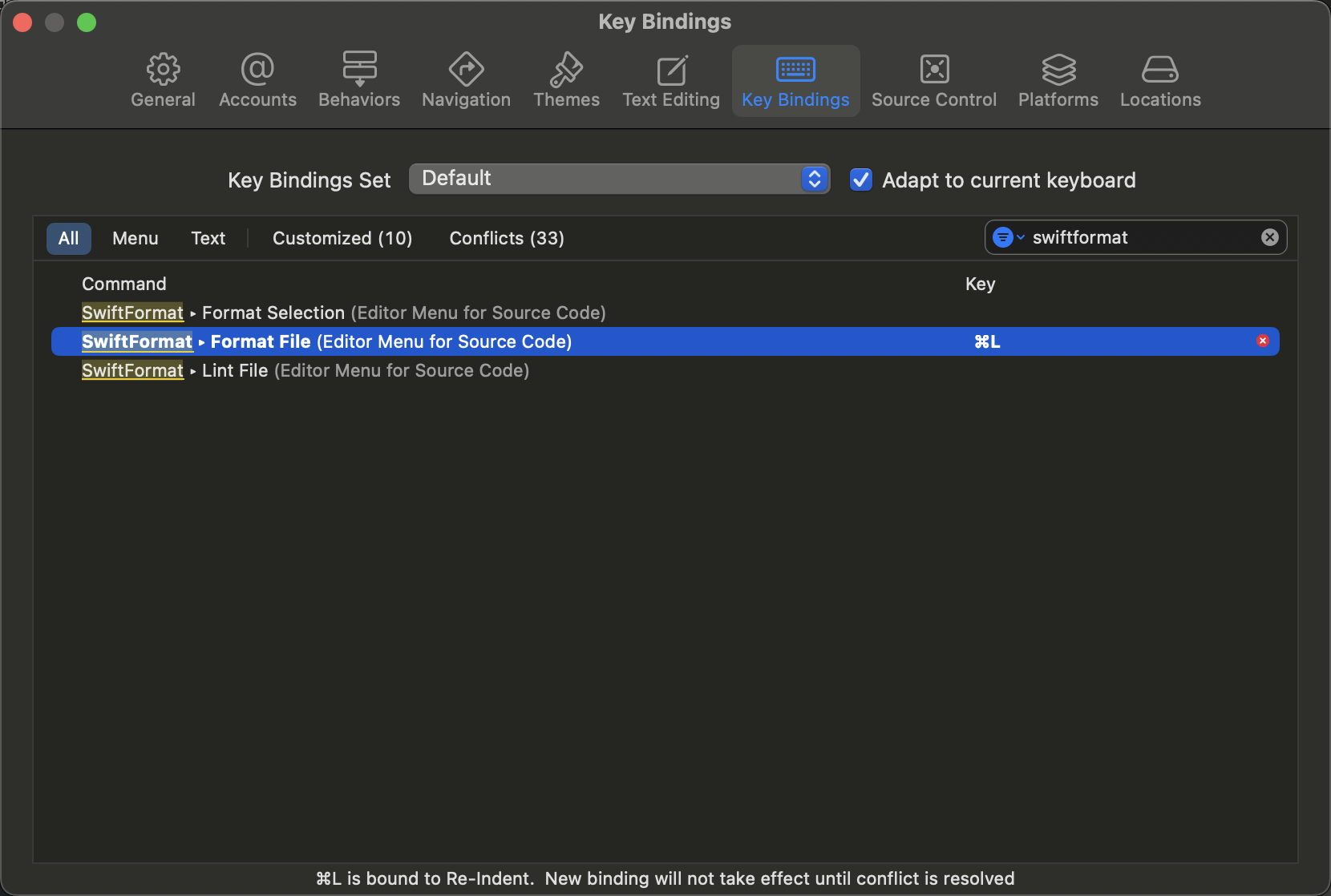Select the All filter tab
Screen dimensions: 1331x896
(x=69, y=238)
